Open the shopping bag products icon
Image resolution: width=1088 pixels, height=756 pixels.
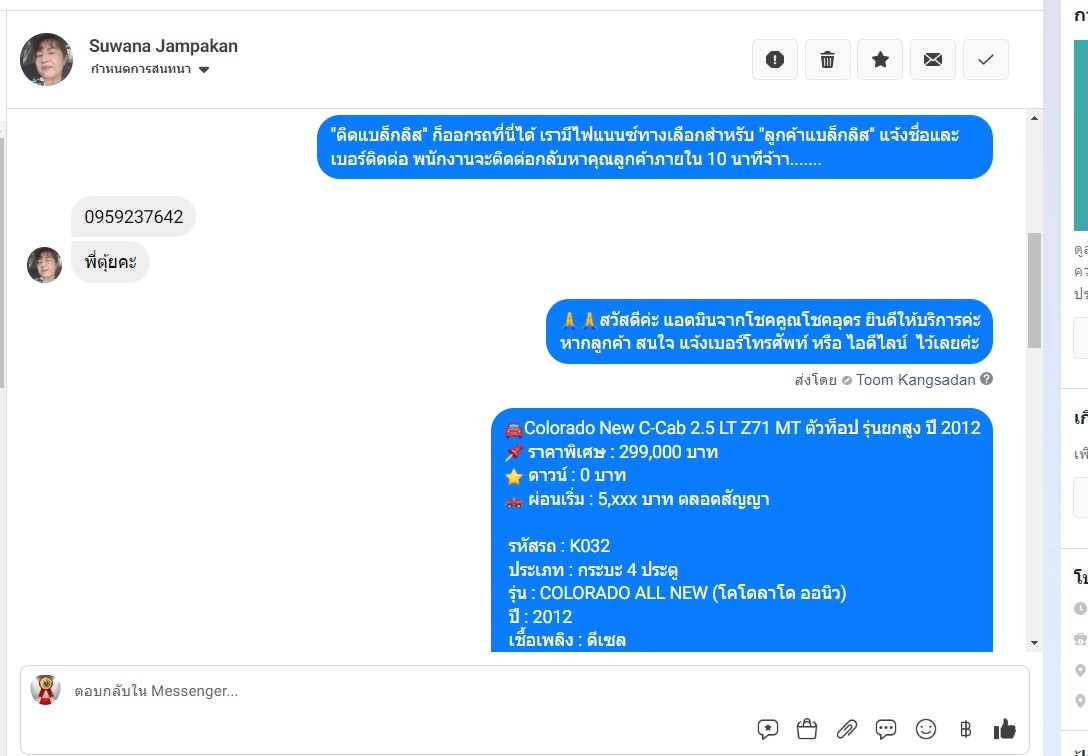(806, 729)
